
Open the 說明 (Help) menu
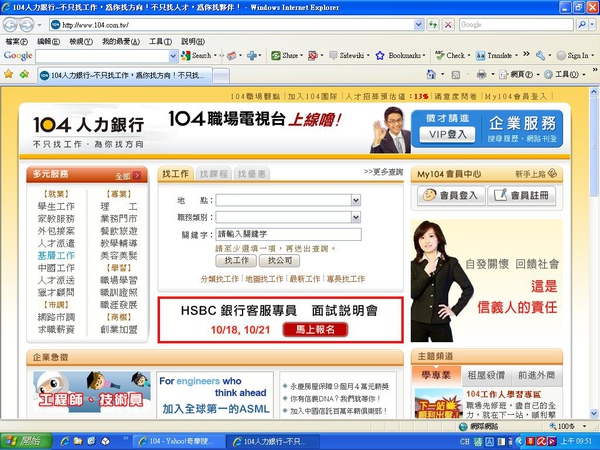(192, 41)
